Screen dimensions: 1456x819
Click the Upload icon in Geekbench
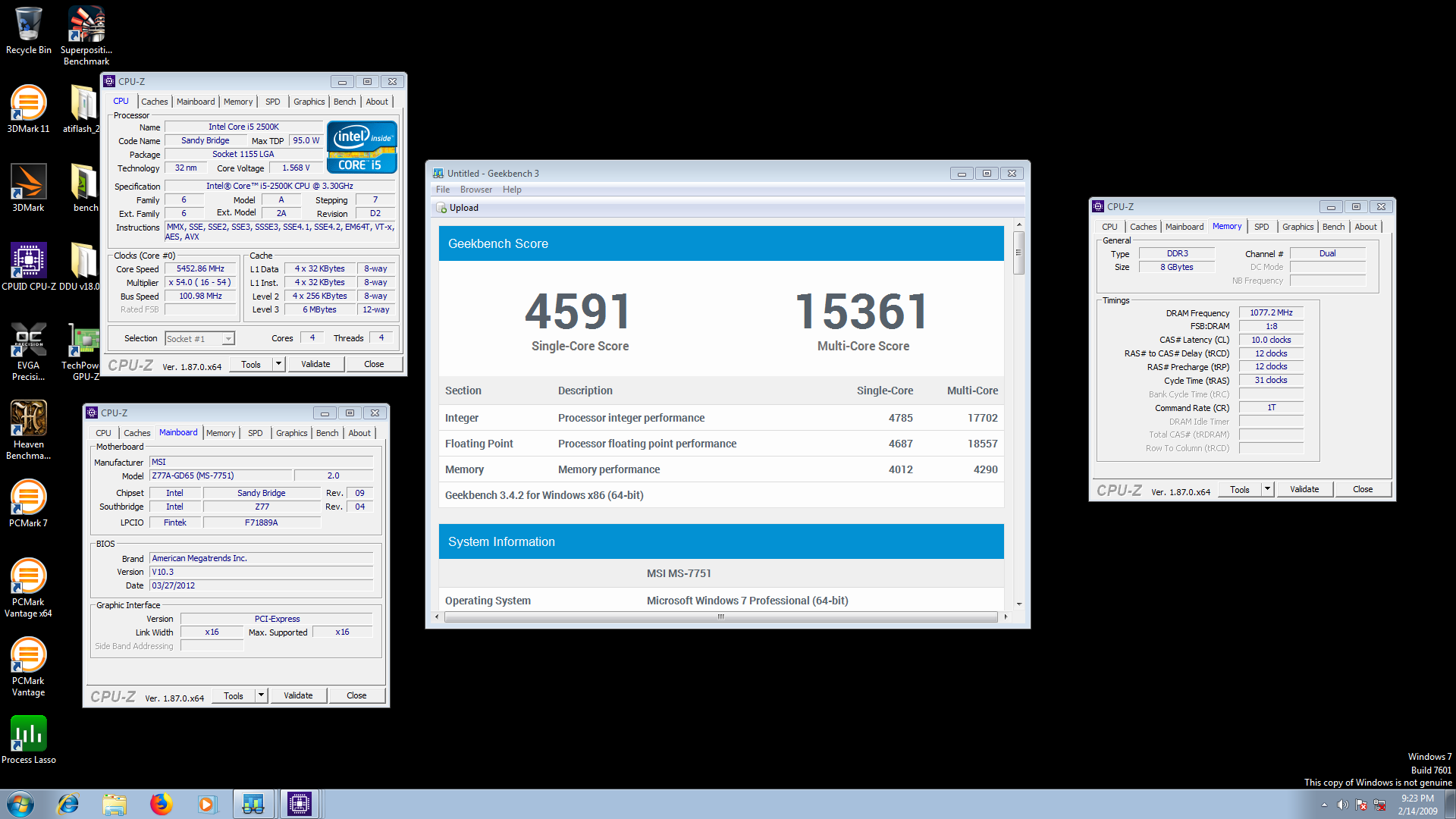[x=441, y=208]
